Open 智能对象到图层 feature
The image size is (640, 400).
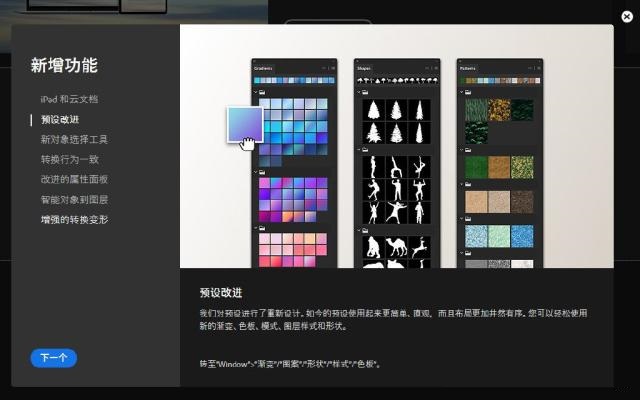(x=74, y=200)
